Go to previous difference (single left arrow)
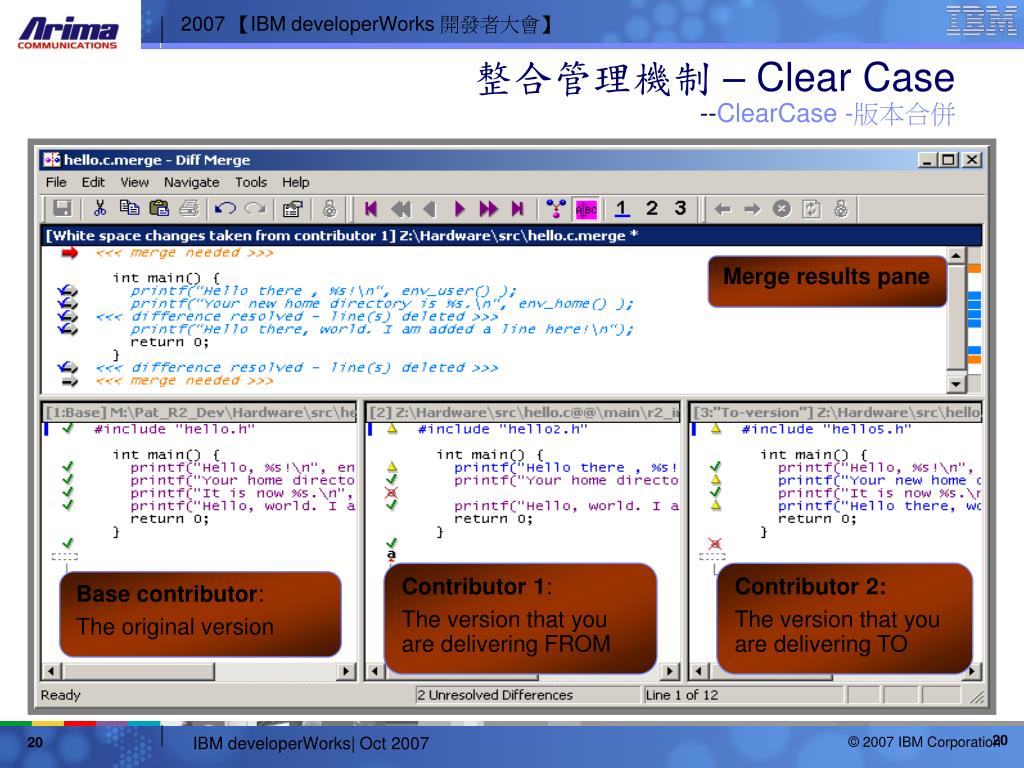This screenshot has height=768, width=1024. 430,209
